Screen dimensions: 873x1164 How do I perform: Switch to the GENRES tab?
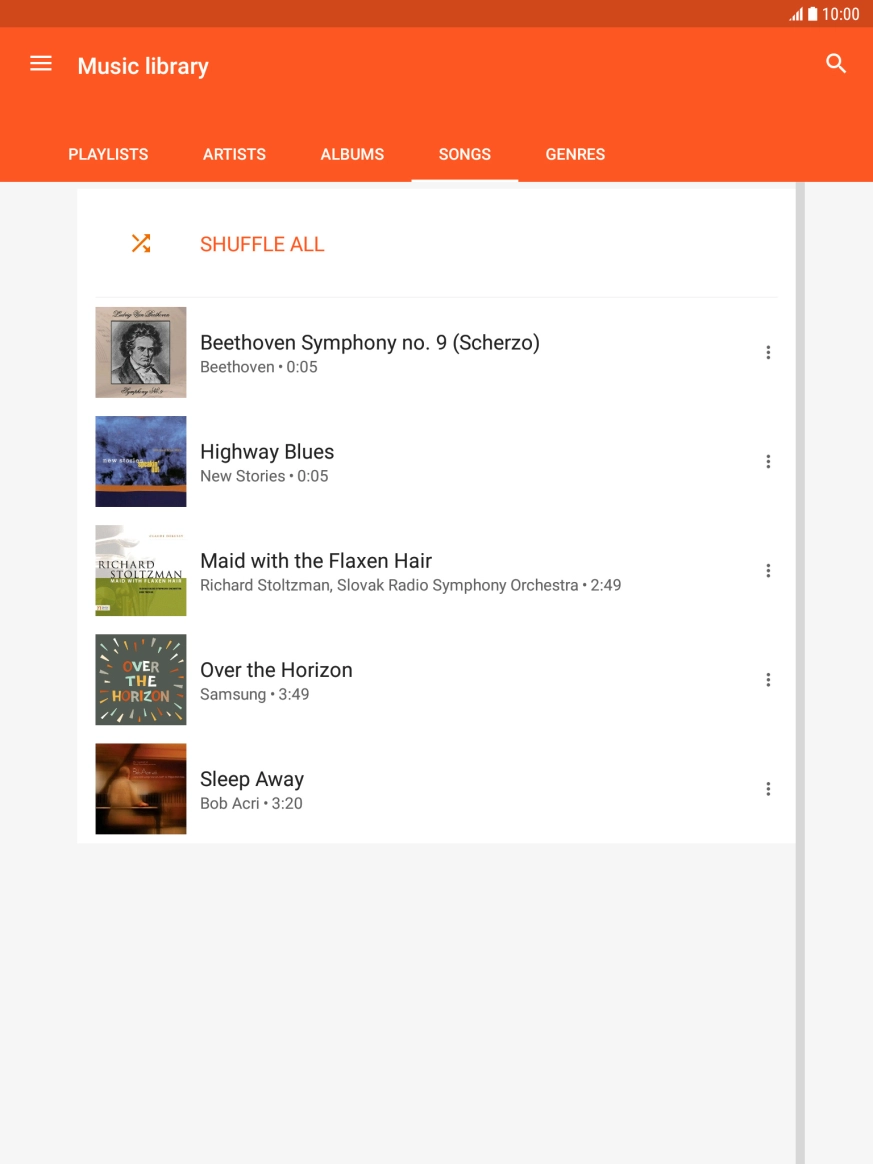point(575,154)
